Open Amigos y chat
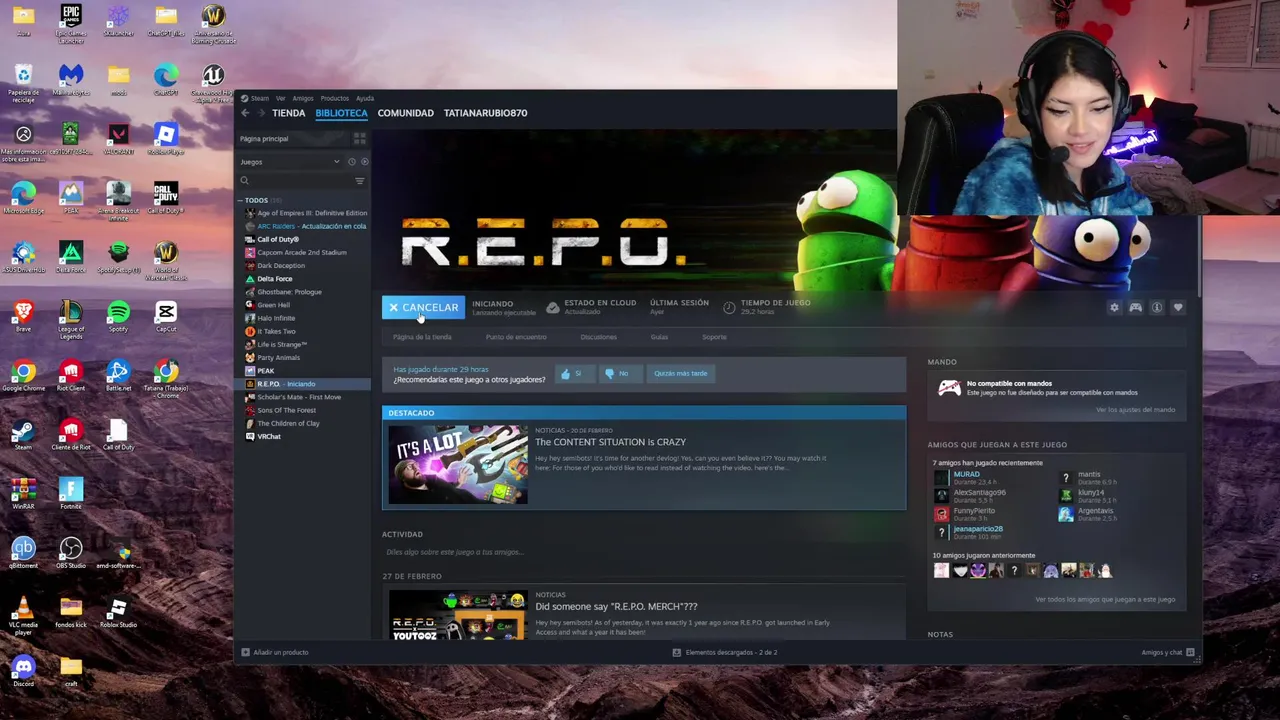Screen dimensions: 1280x720 click(x=1168, y=652)
